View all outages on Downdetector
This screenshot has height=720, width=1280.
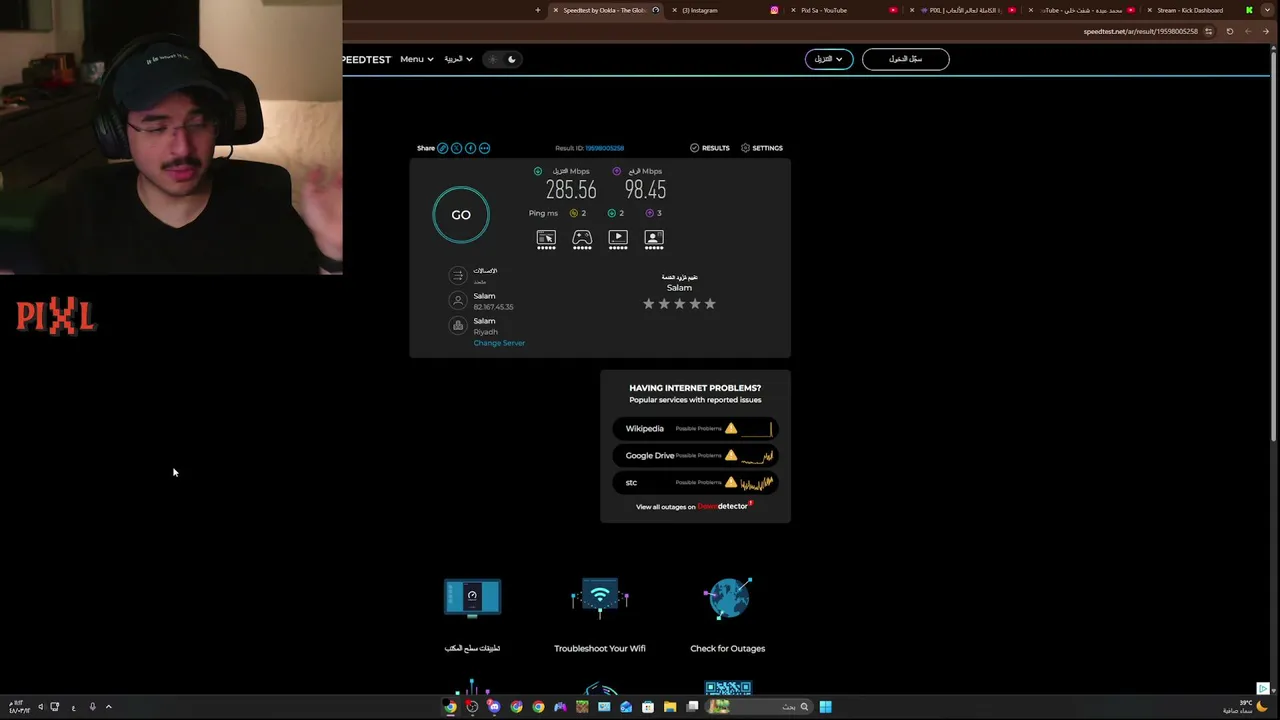pos(694,506)
